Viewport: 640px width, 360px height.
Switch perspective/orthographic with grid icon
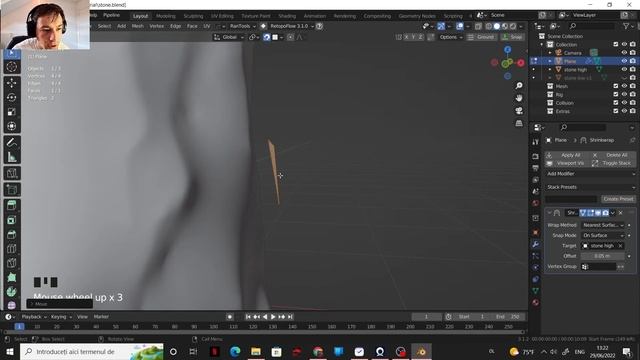pos(519,123)
